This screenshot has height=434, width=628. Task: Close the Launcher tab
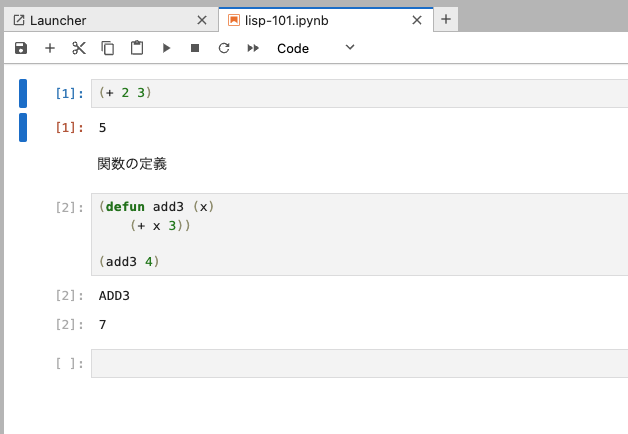tap(202, 20)
